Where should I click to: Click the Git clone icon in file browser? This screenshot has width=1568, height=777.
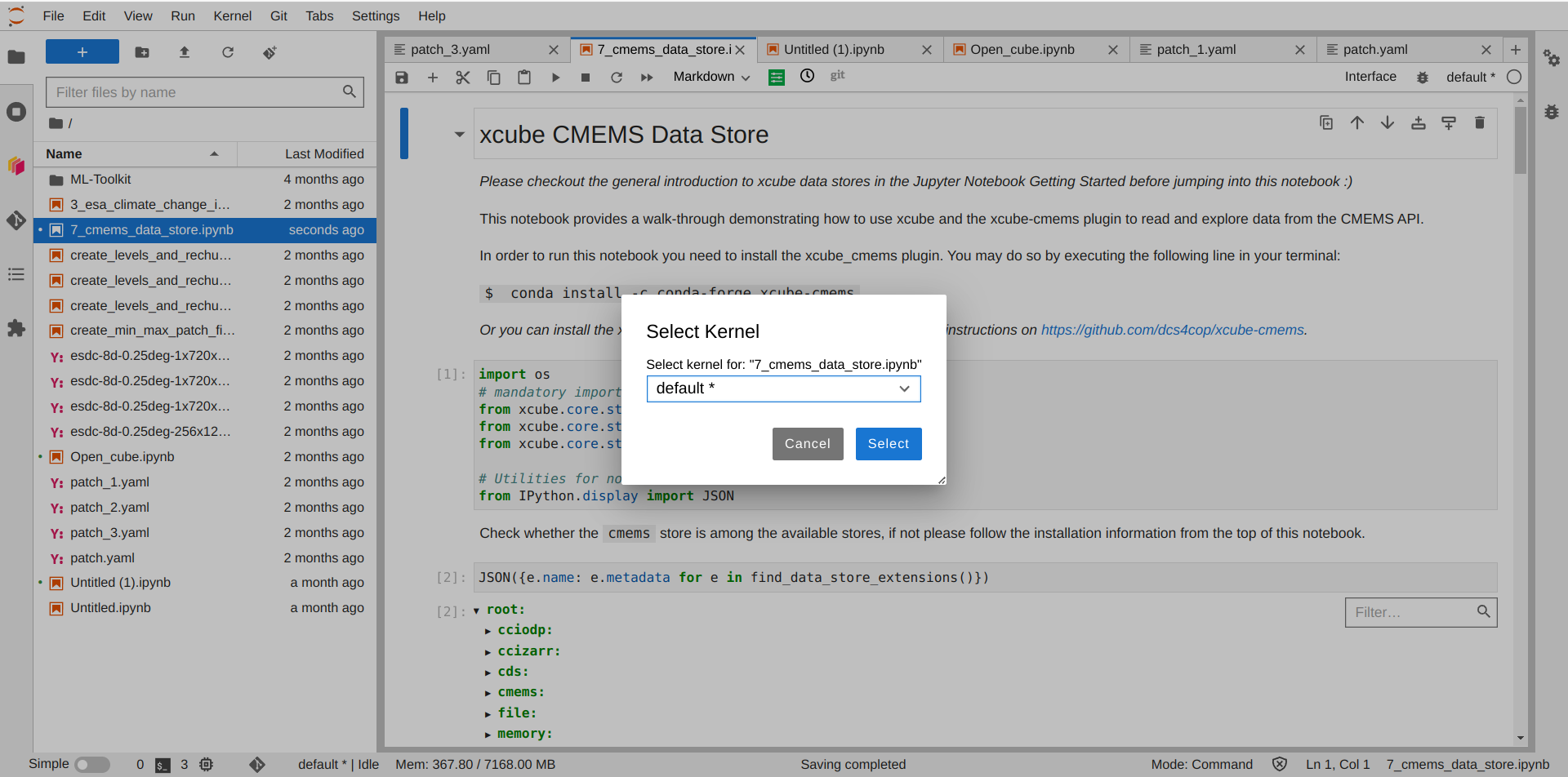tap(270, 52)
